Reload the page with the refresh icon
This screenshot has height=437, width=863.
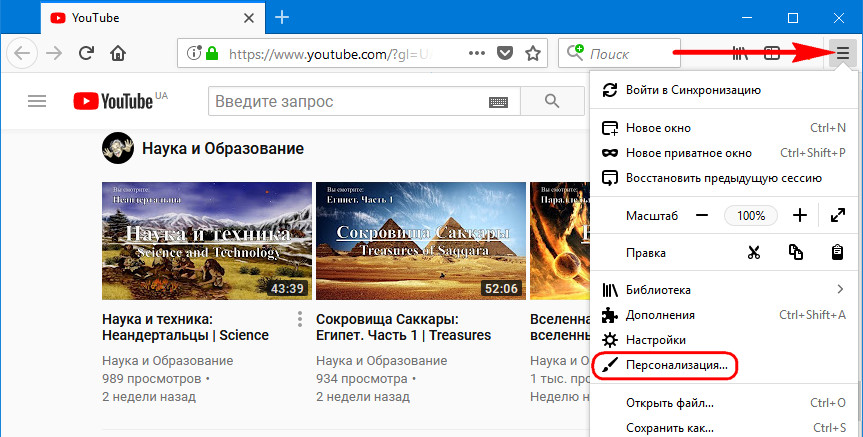click(87, 53)
